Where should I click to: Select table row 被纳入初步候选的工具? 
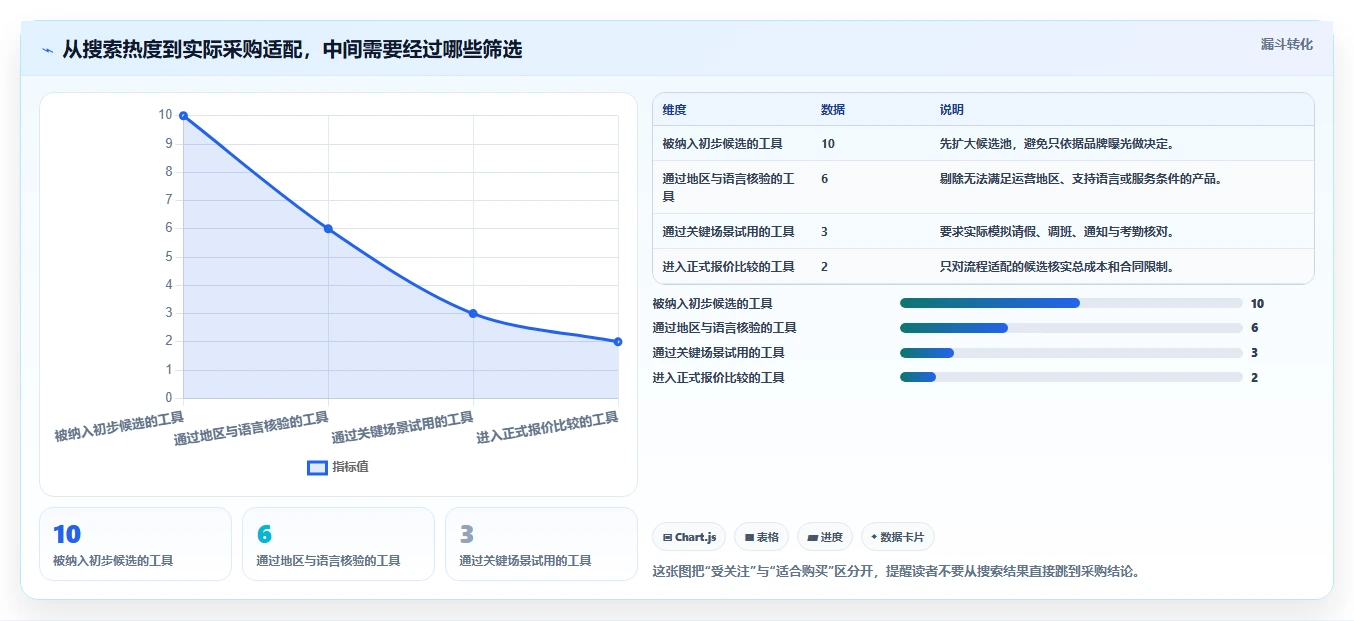(x=983, y=144)
